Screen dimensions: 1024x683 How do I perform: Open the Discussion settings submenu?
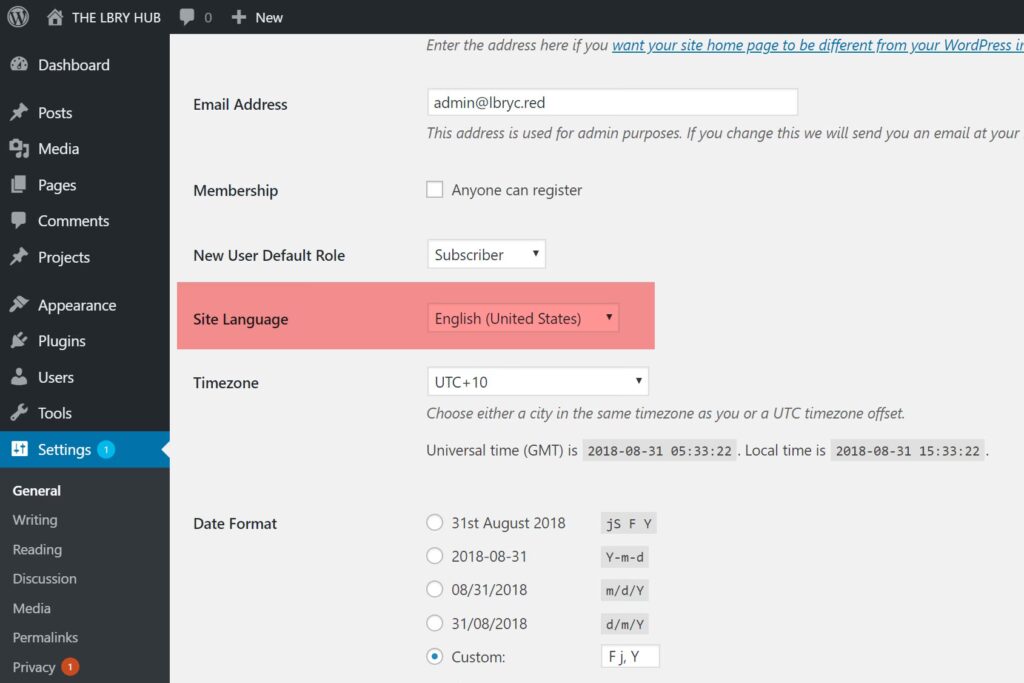pyautogui.click(x=44, y=579)
